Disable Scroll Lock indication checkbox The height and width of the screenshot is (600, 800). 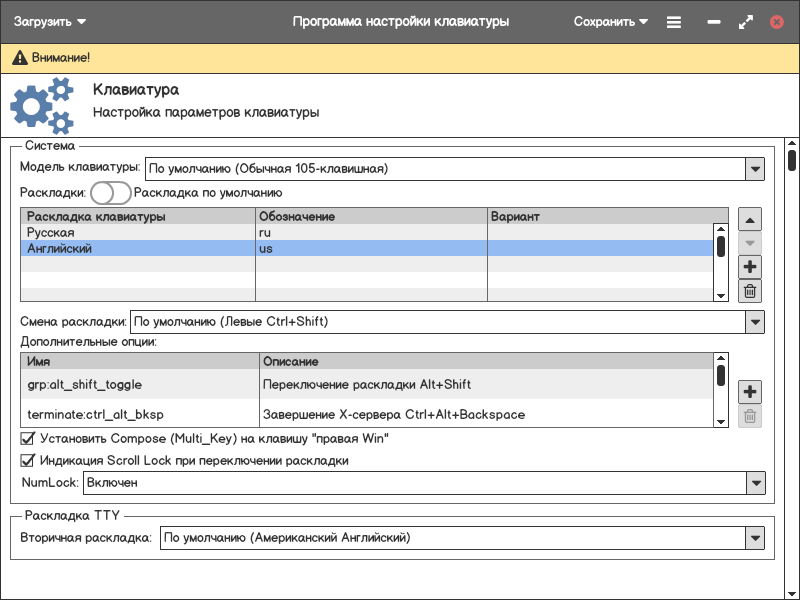[28, 461]
